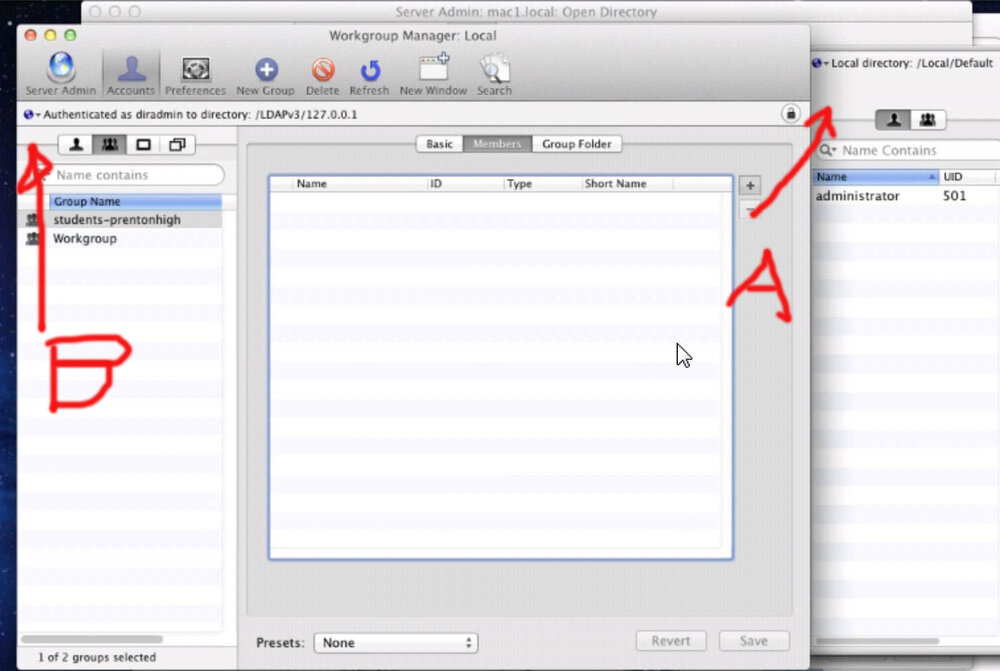Screen dimensions: 1000x671
Task: Open the Basic tab
Action: 439,144
